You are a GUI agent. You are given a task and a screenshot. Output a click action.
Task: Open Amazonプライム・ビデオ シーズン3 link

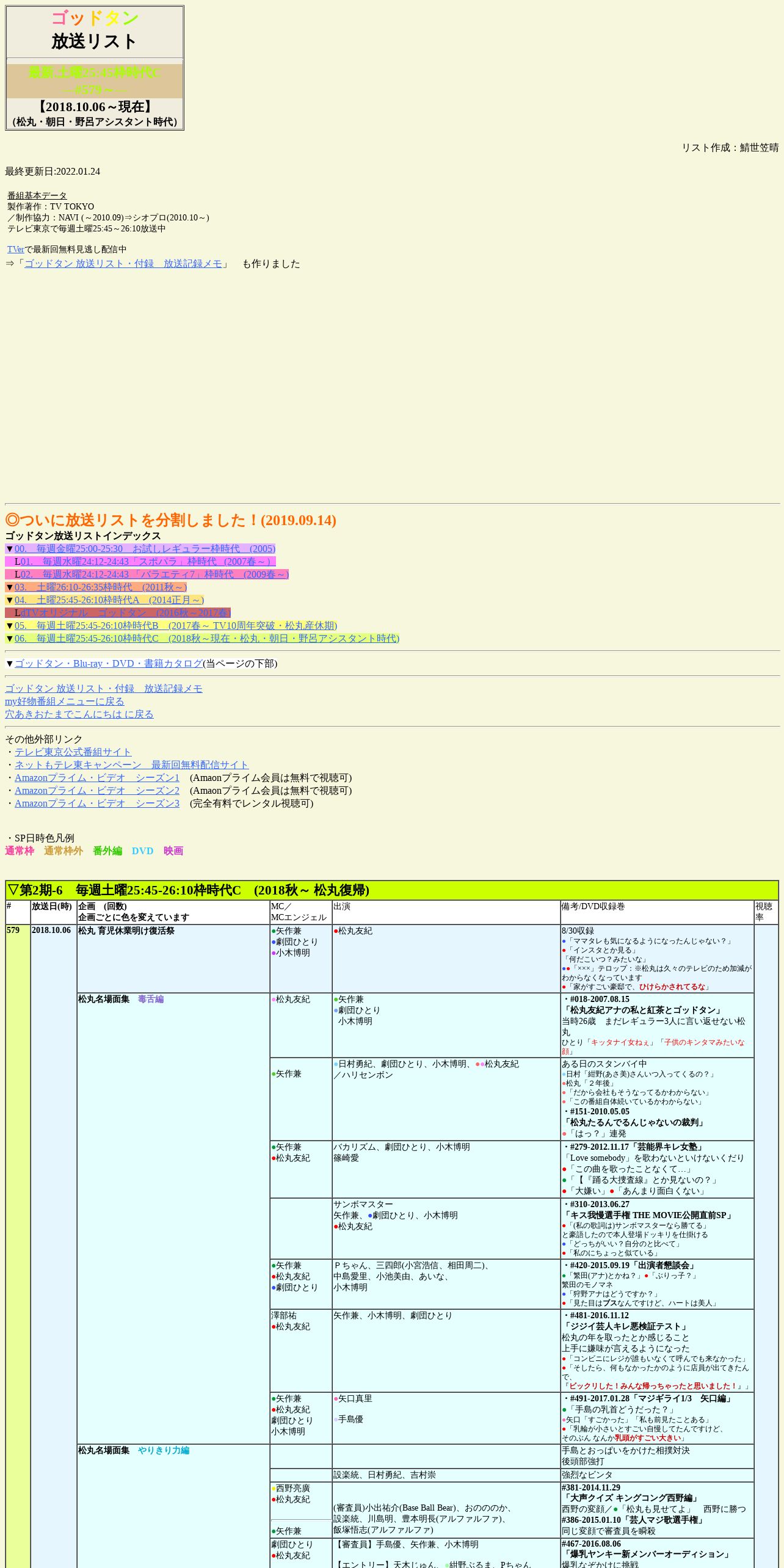click(x=97, y=804)
